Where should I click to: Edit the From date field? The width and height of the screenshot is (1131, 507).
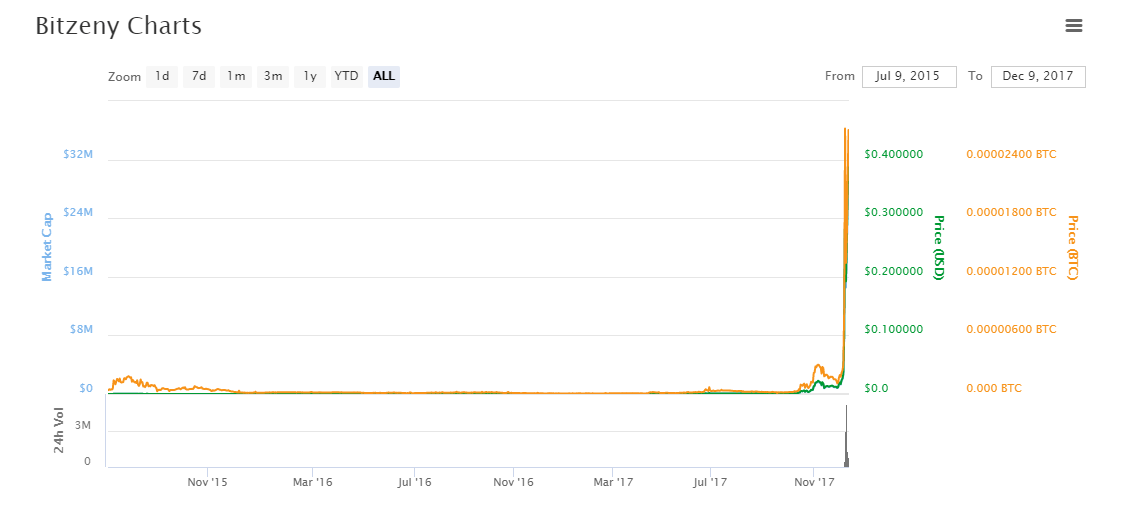coord(909,76)
